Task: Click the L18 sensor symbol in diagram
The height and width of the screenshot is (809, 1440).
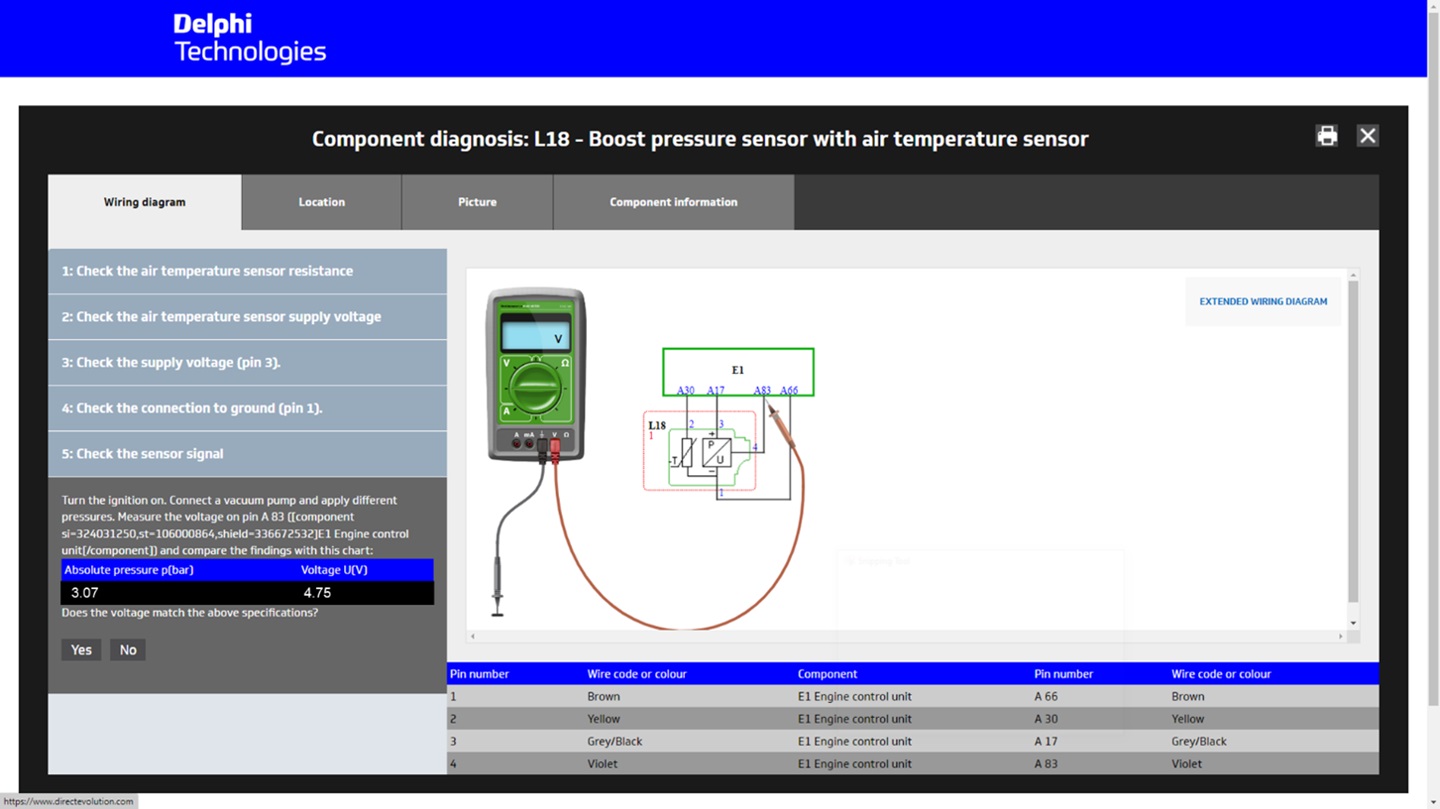Action: point(700,453)
